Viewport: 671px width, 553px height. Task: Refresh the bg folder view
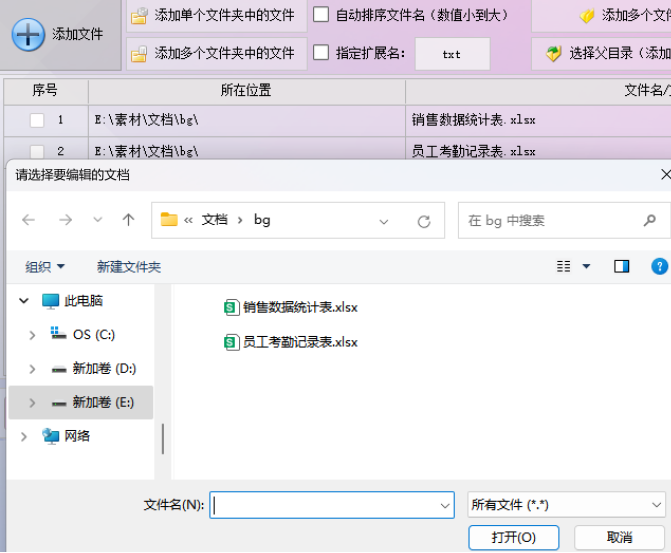click(x=424, y=222)
